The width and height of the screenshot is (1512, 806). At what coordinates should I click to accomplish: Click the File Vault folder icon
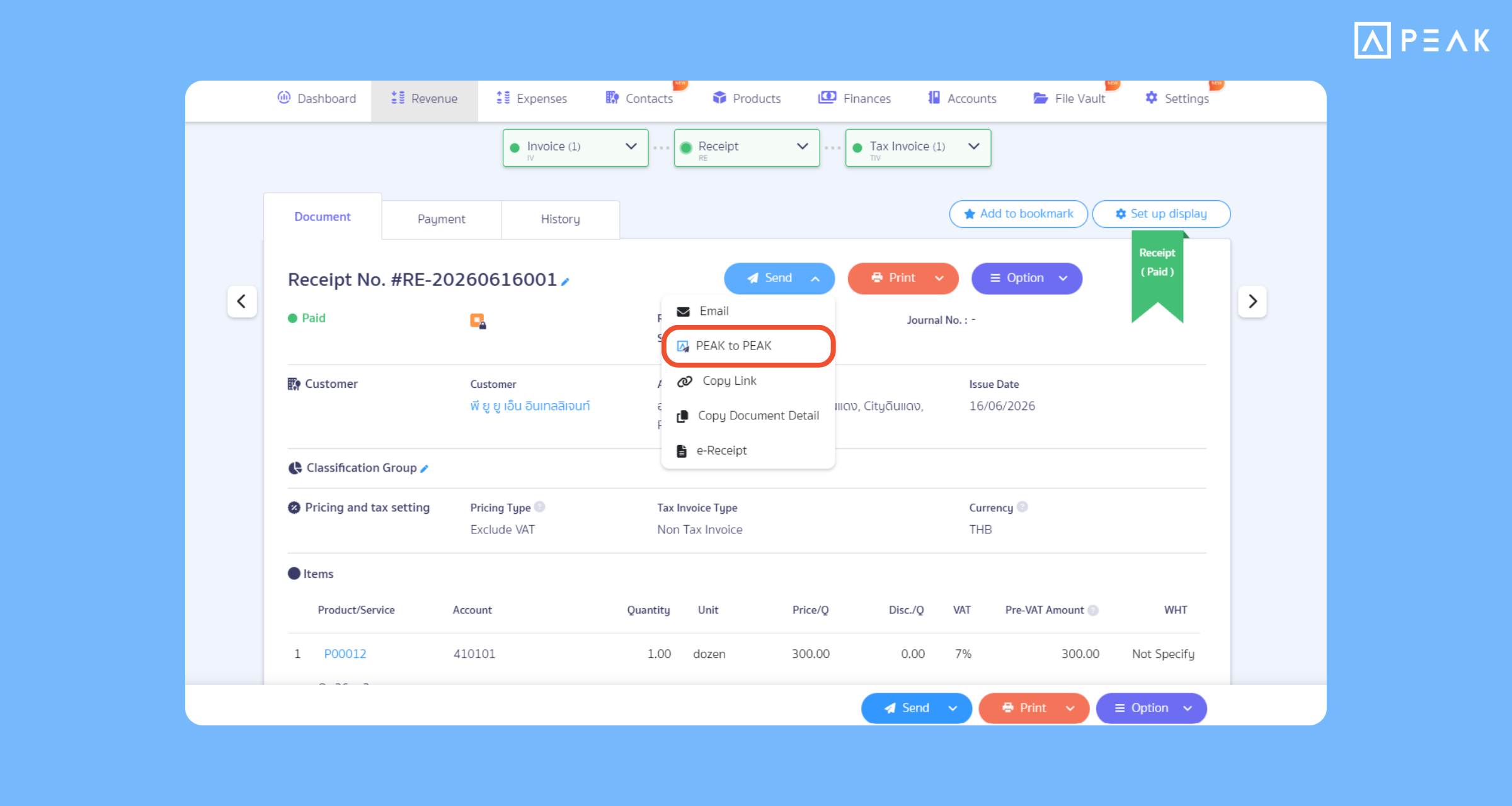pos(1041,98)
